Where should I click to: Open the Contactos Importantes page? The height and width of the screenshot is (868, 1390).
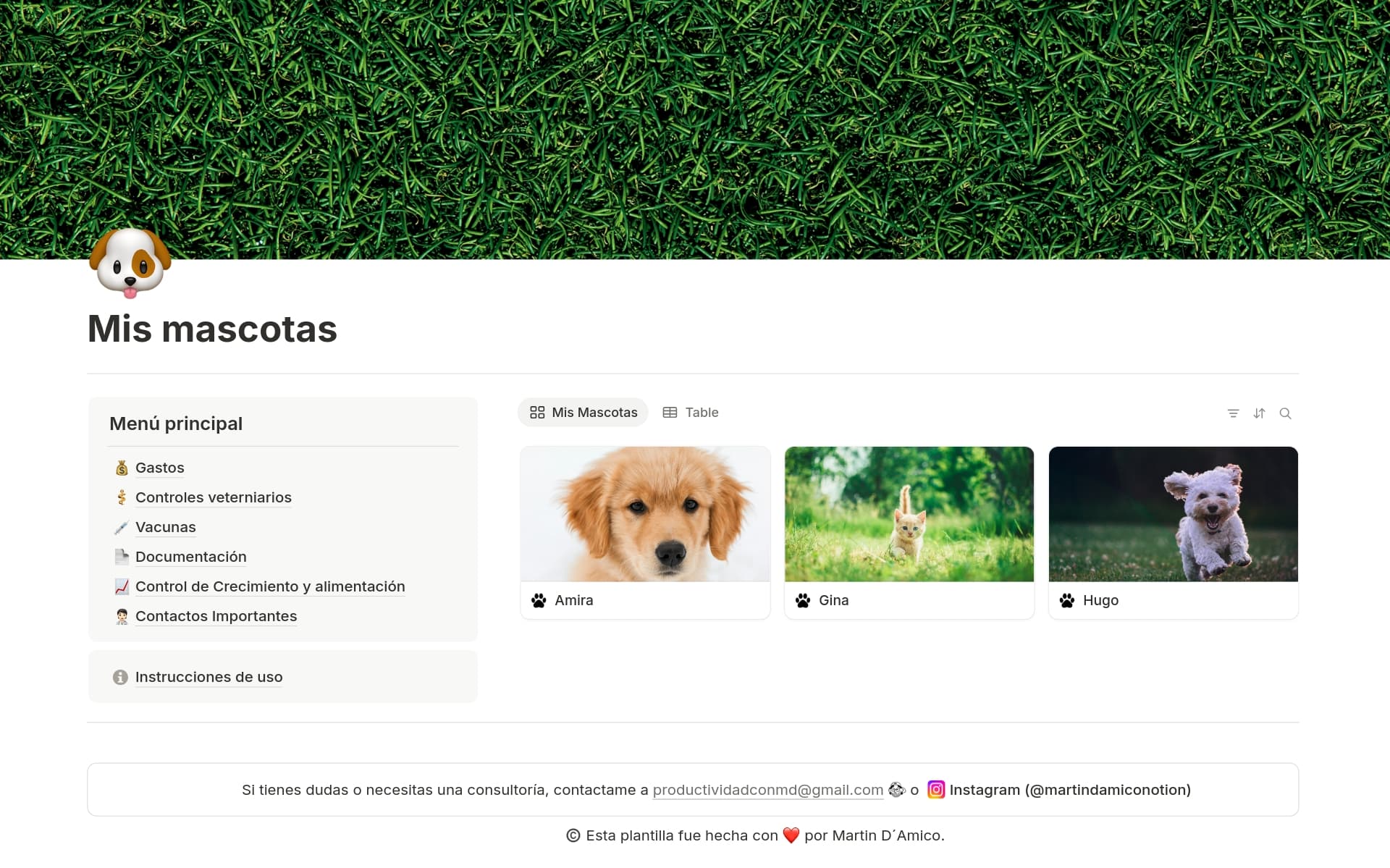tap(216, 616)
